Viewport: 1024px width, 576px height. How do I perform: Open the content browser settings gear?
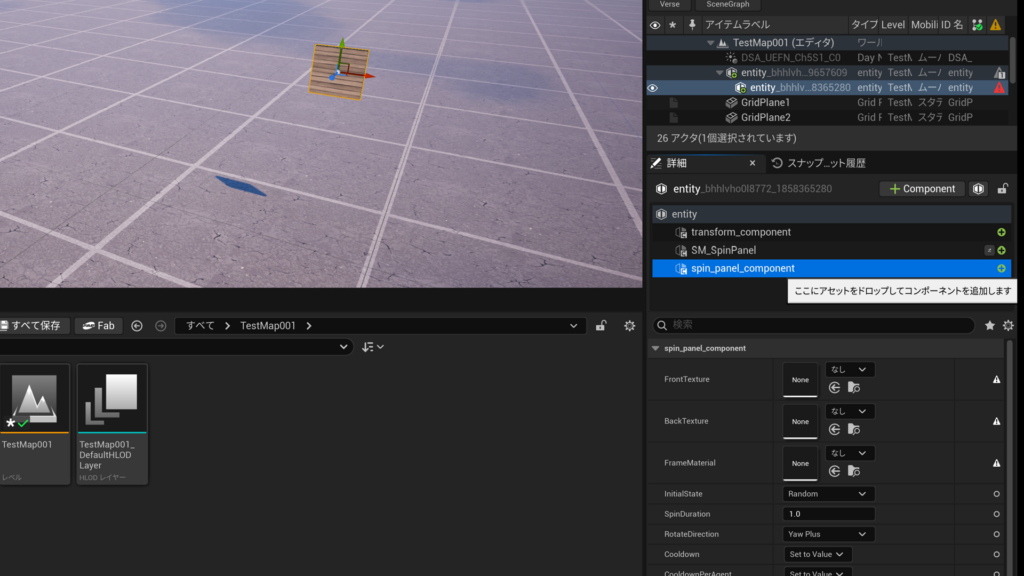[x=629, y=326]
